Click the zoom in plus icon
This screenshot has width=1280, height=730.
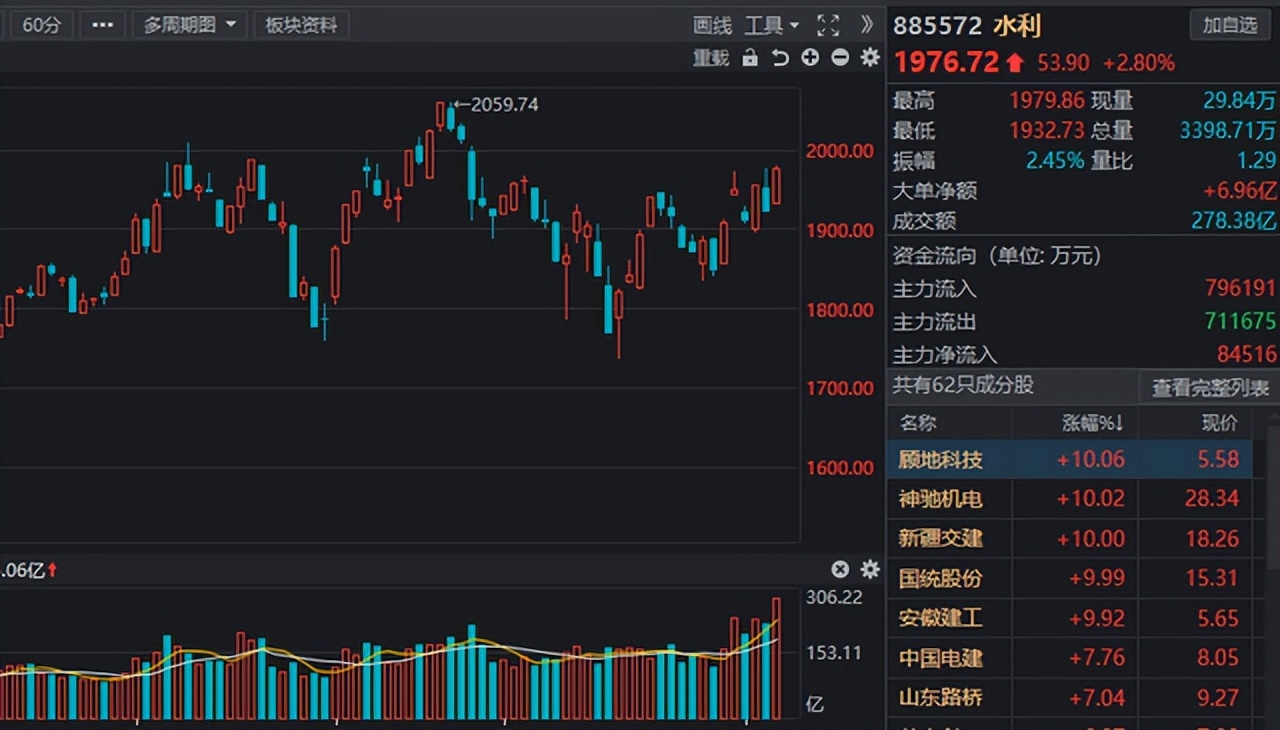click(810, 58)
